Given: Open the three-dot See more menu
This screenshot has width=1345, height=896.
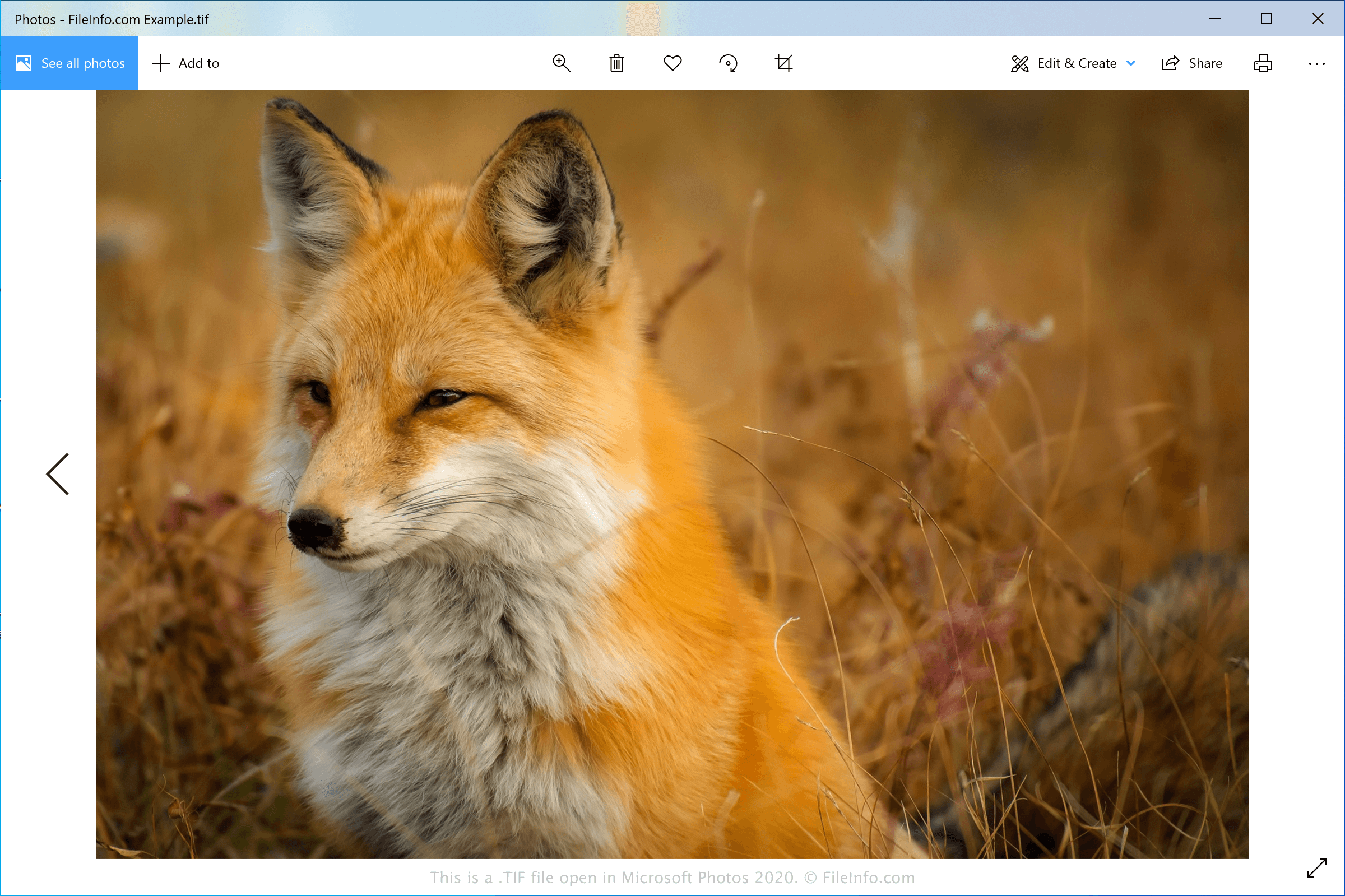Looking at the screenshot, I should pyautogui.click(x=1316, y=64).
